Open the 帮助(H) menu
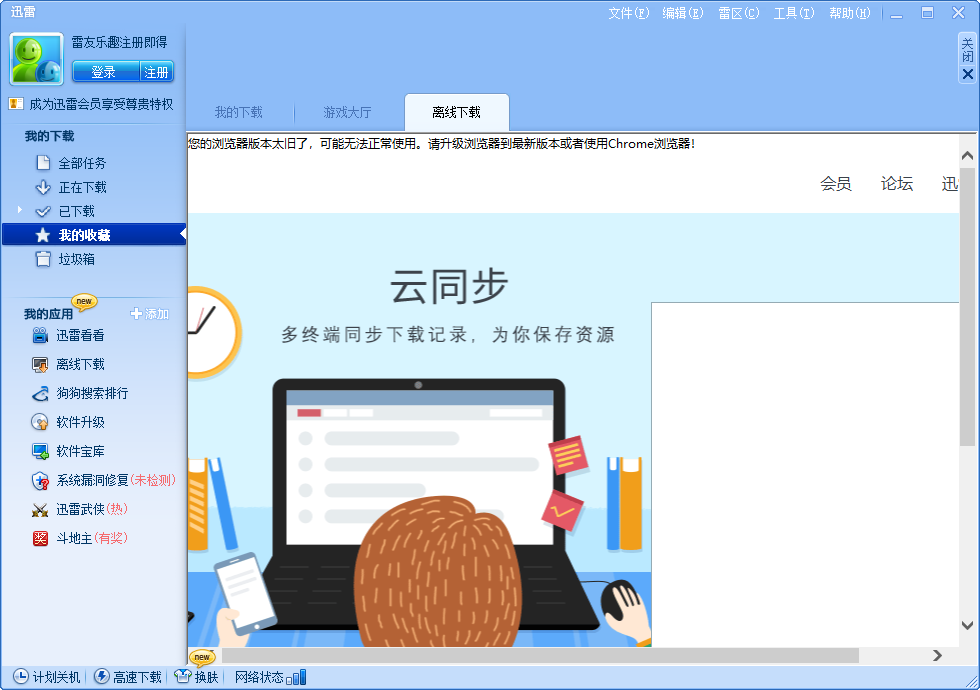Image resolution: width=980 pixels, height=690 pixels. [x=849, y=13]
